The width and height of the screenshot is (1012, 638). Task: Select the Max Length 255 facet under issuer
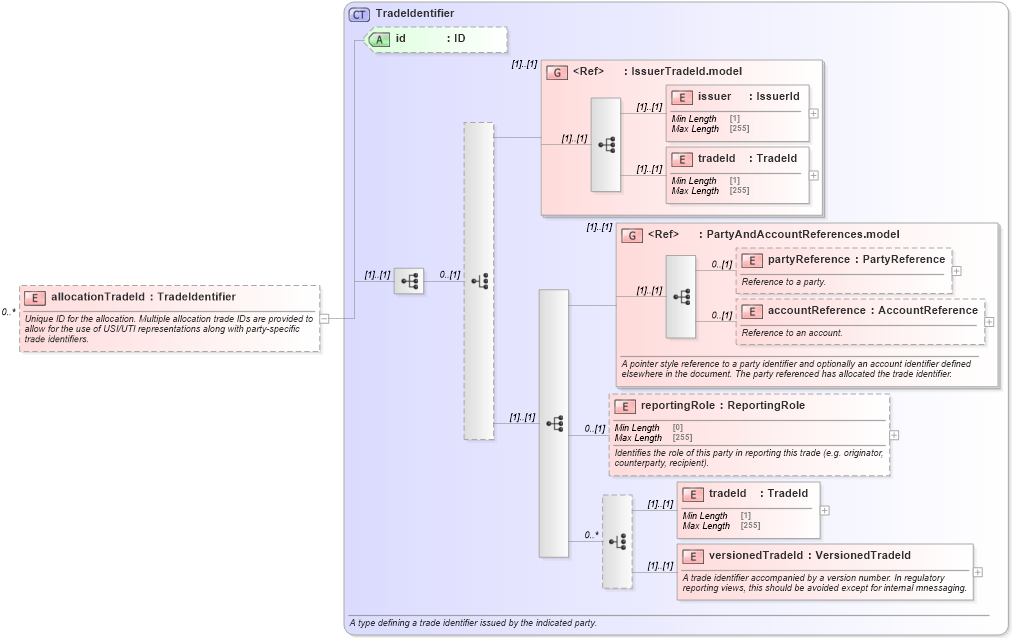coord(740,129)
